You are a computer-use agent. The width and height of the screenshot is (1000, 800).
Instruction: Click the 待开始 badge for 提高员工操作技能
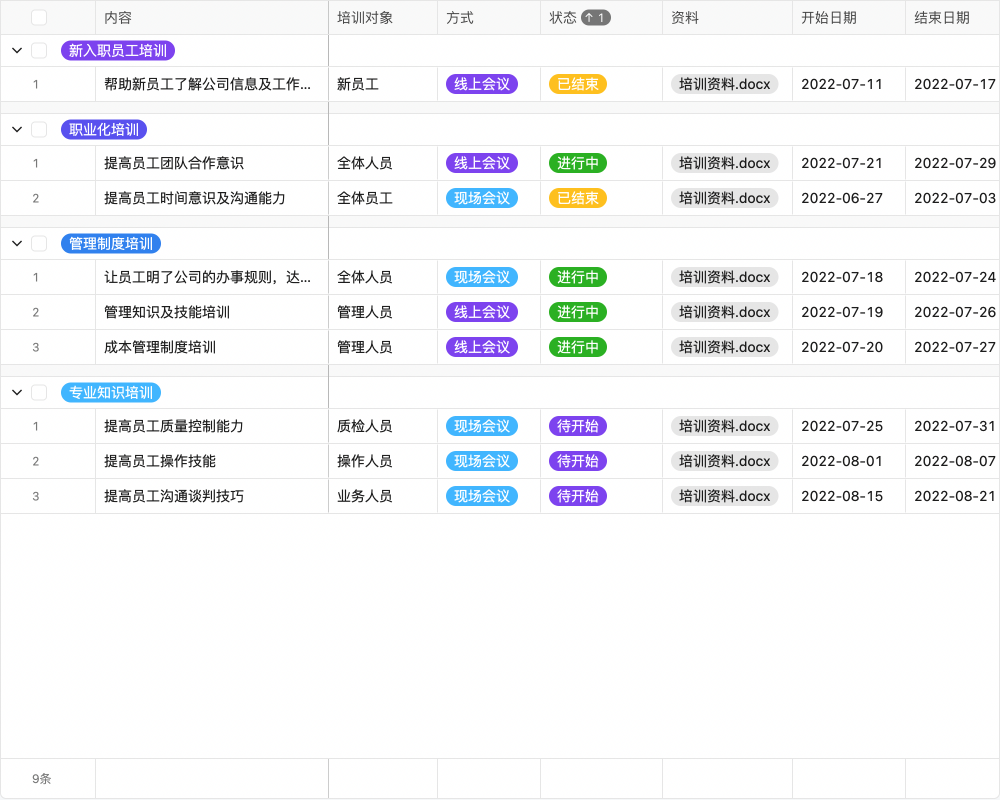coord(577,461)
